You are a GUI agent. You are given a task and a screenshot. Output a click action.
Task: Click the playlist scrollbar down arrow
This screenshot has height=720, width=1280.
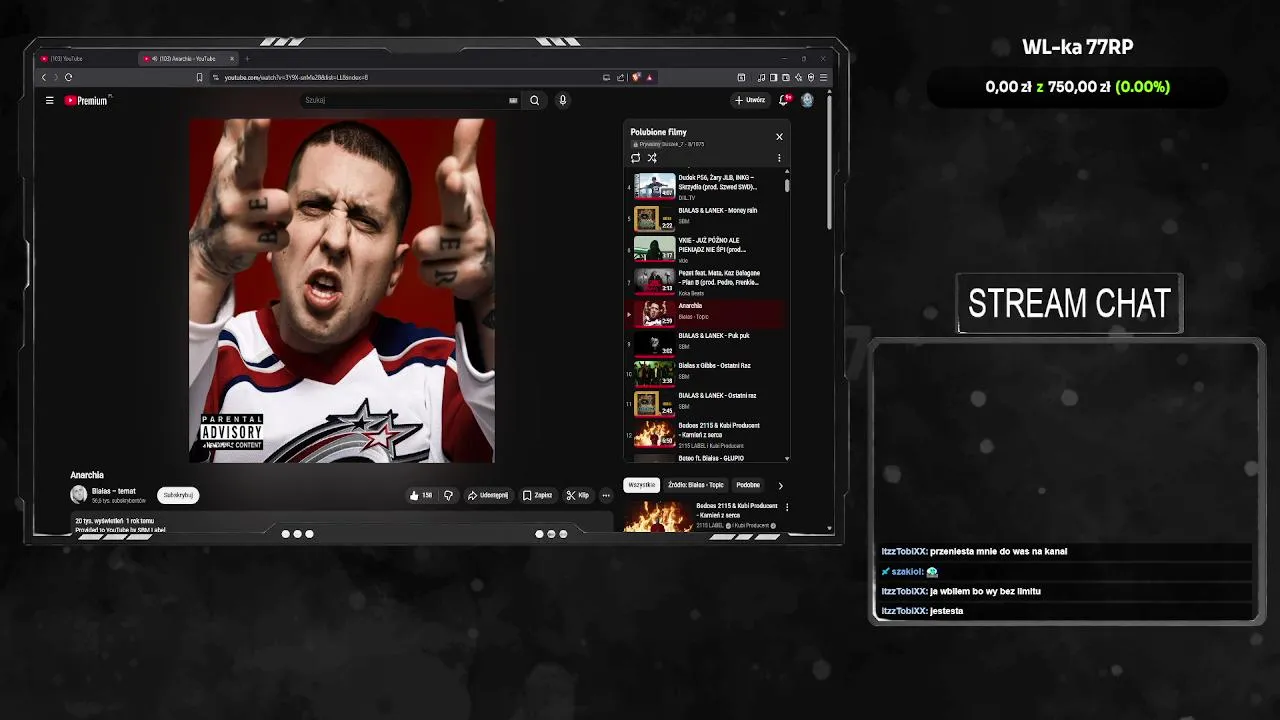[787, 458]
